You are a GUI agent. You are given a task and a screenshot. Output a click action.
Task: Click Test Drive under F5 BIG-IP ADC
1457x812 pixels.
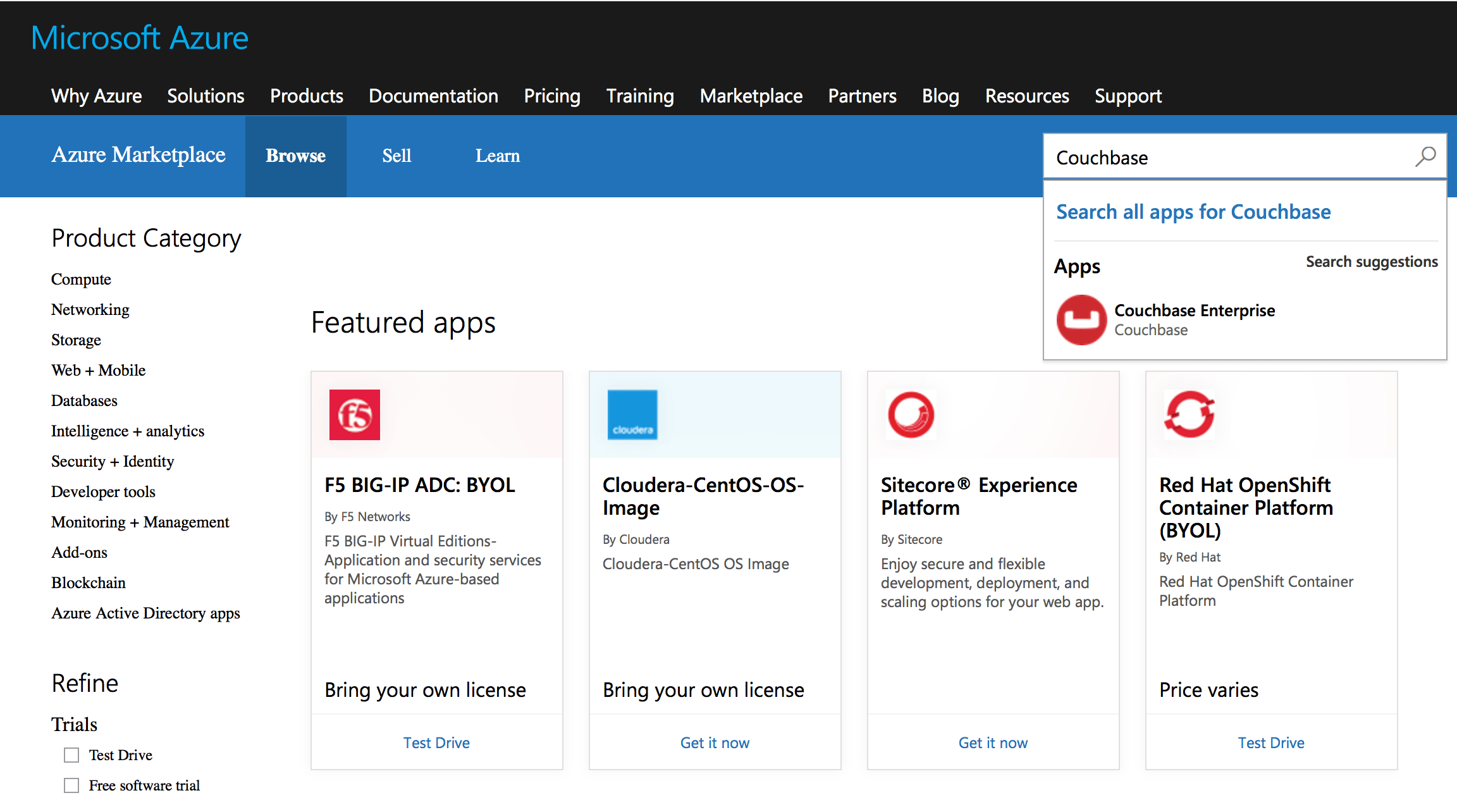pos(436,742)
